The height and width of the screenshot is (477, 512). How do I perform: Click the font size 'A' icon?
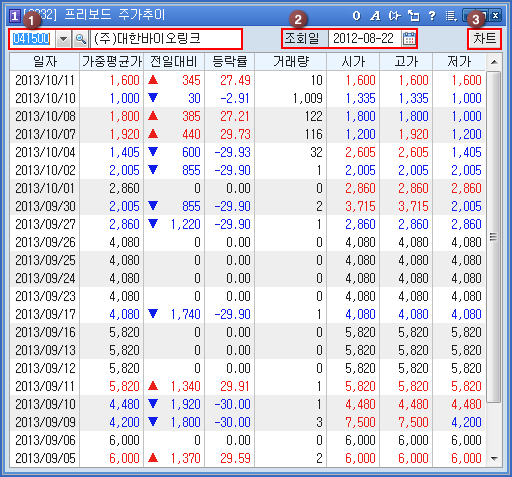[375, 16]
